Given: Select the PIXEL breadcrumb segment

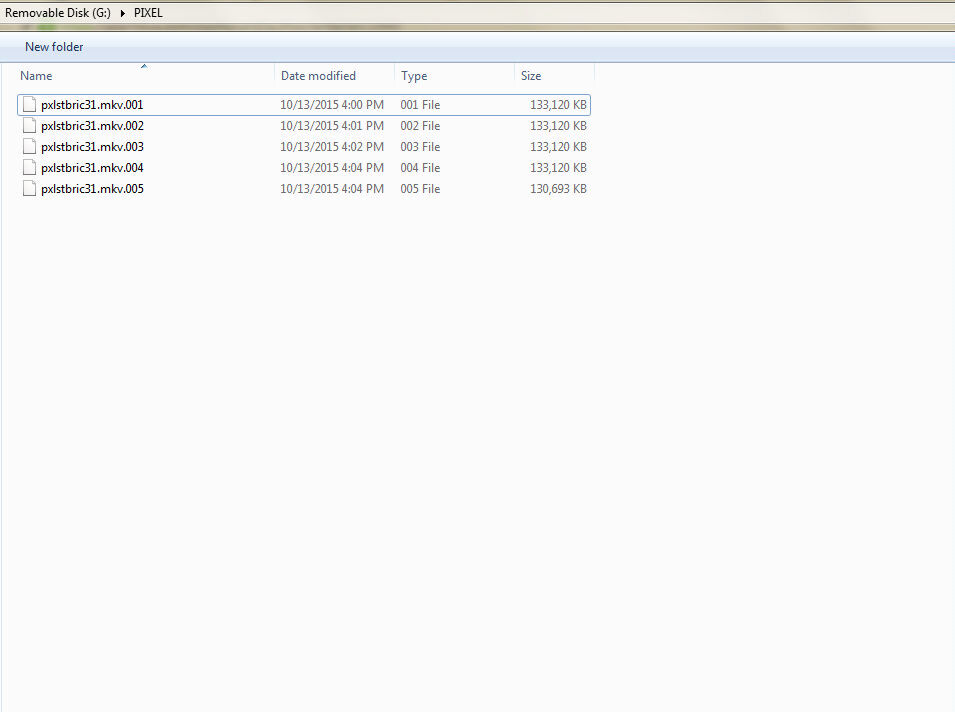Looking at the screenshot, I should 148,13.
